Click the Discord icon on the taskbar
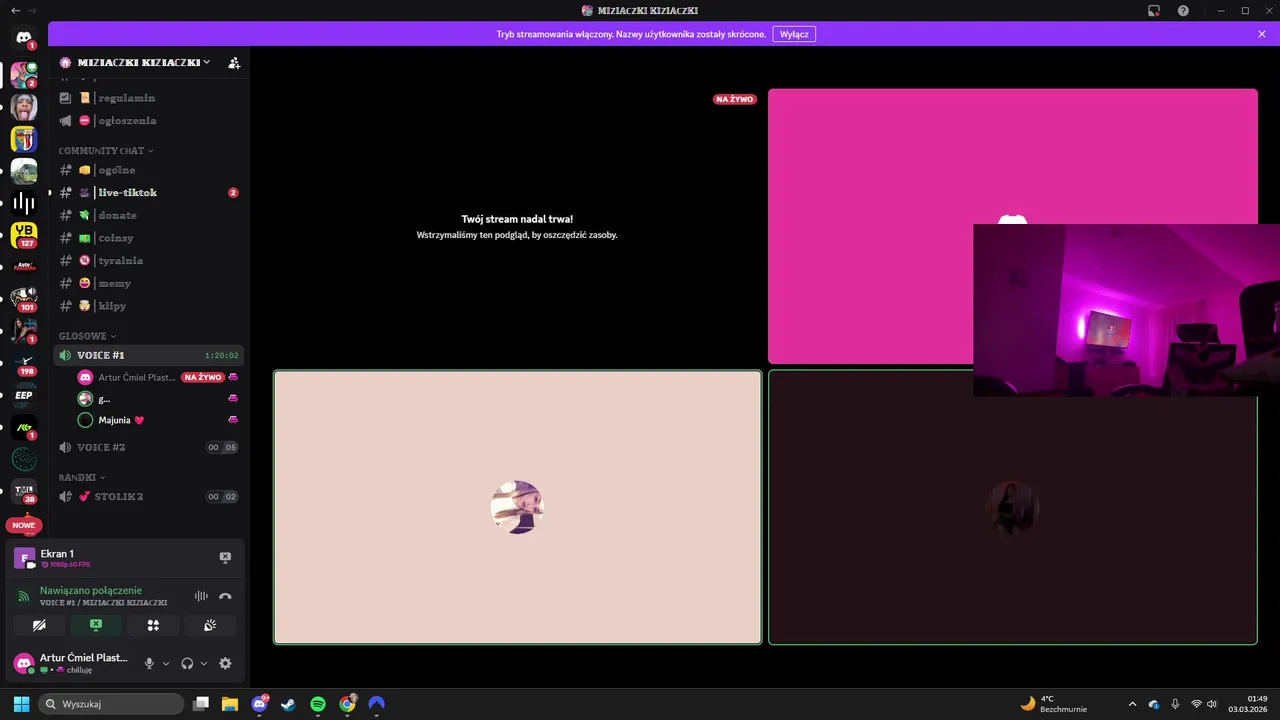The height and width of the screenshot is (720, 1280). click(259, 704)
